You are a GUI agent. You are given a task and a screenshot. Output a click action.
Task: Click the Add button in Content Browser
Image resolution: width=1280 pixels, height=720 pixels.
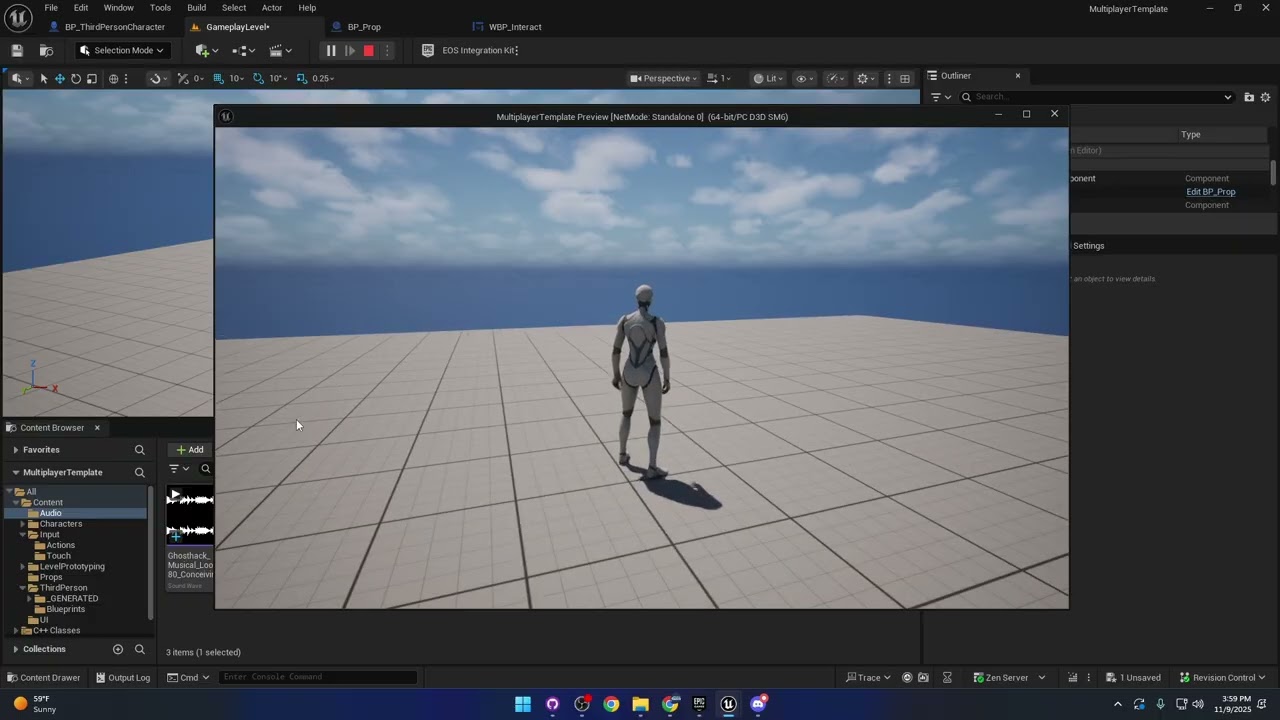(x=189, y=450)
